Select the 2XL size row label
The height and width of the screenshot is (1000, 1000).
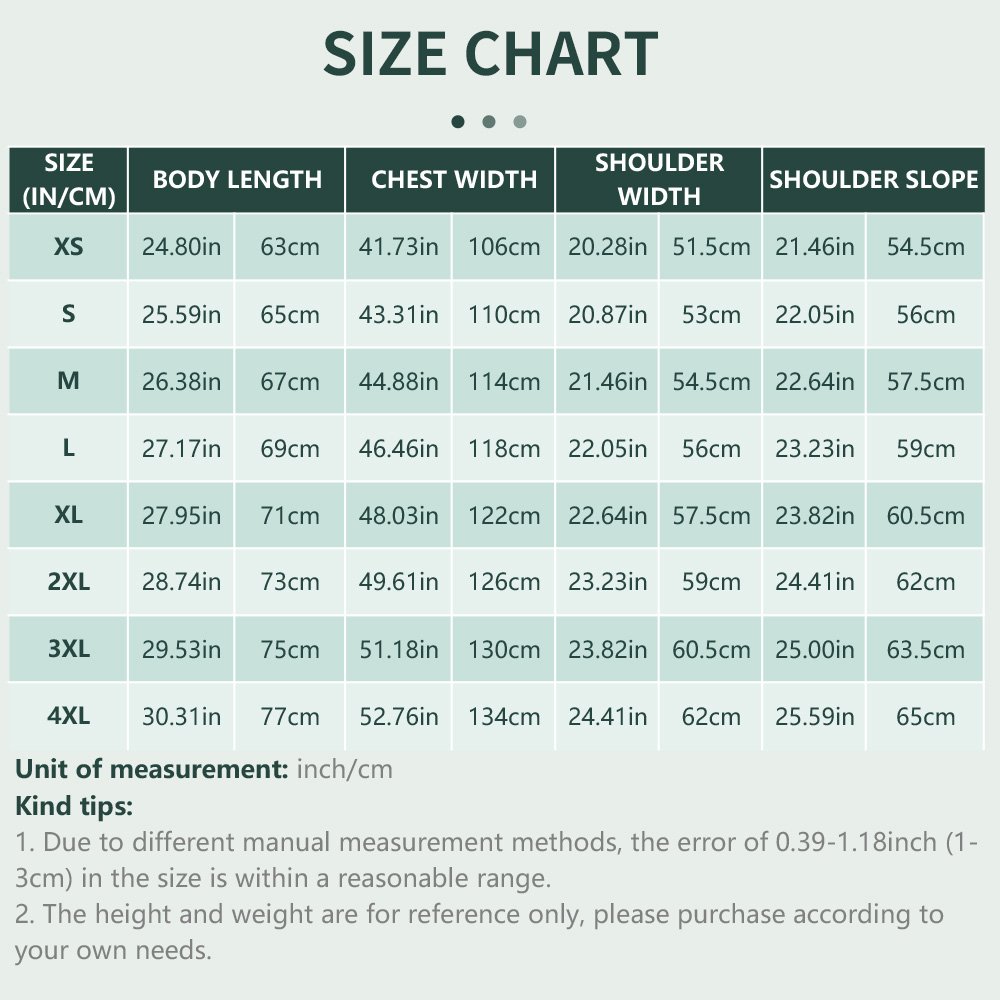pos(68,582)
